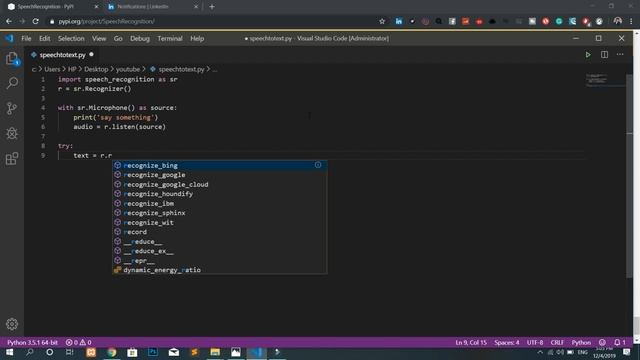The height and width of the screenshot is (360, 640).
Task: Choose recognize_houndify suggestion
Action: coord(220,194)
